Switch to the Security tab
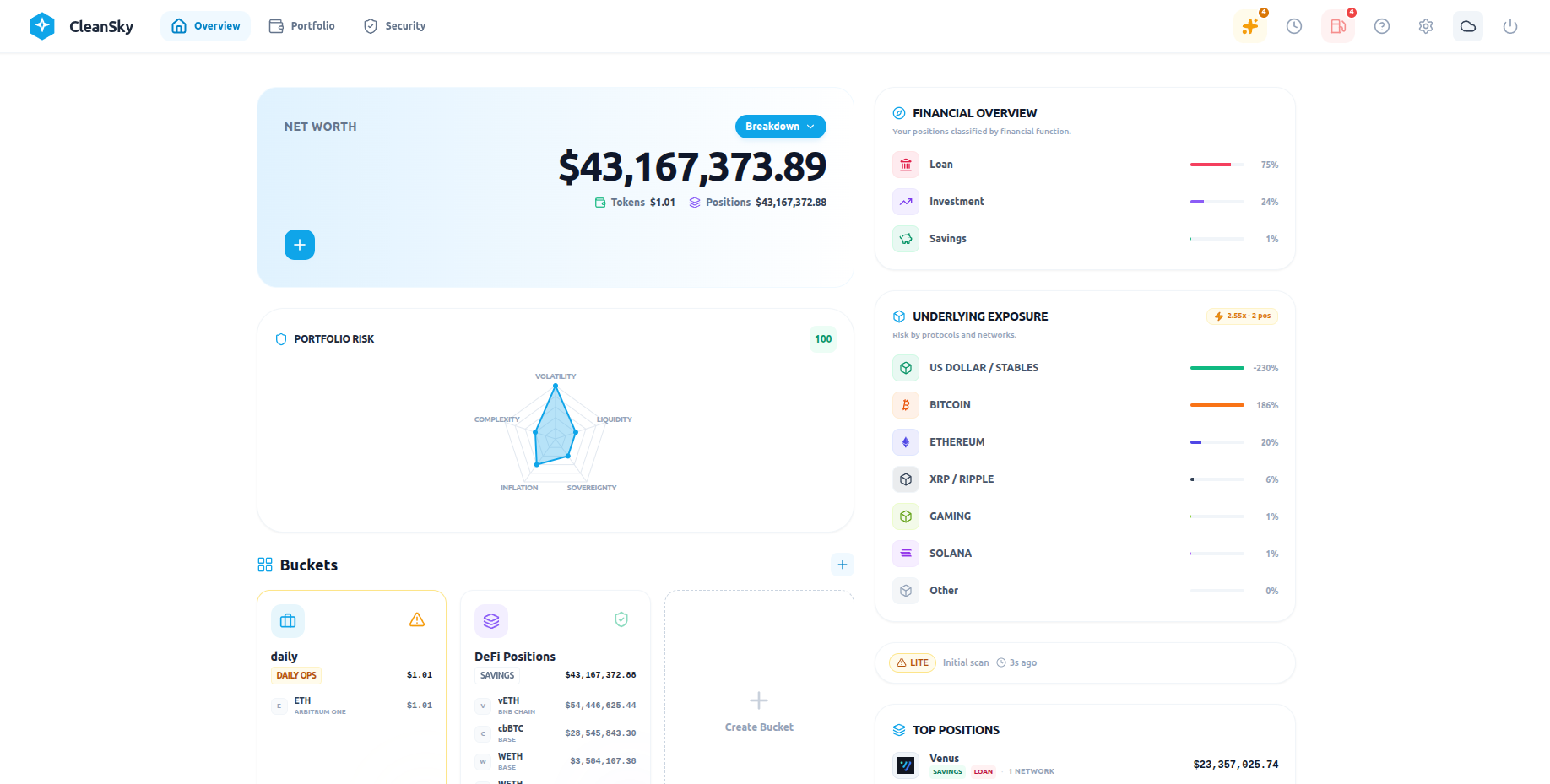 (x=394, y=25)
